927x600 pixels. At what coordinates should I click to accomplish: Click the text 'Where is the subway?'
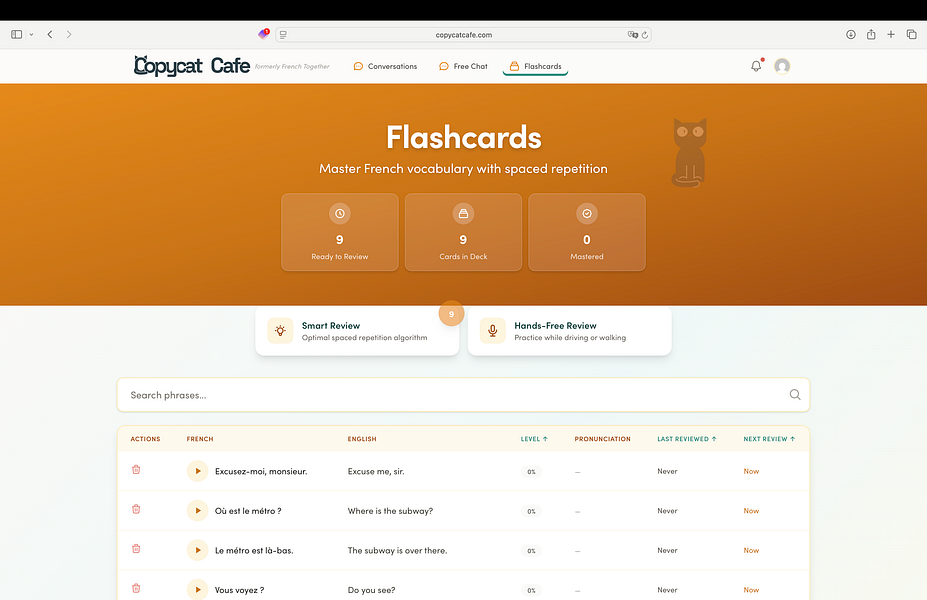[390, 511]
